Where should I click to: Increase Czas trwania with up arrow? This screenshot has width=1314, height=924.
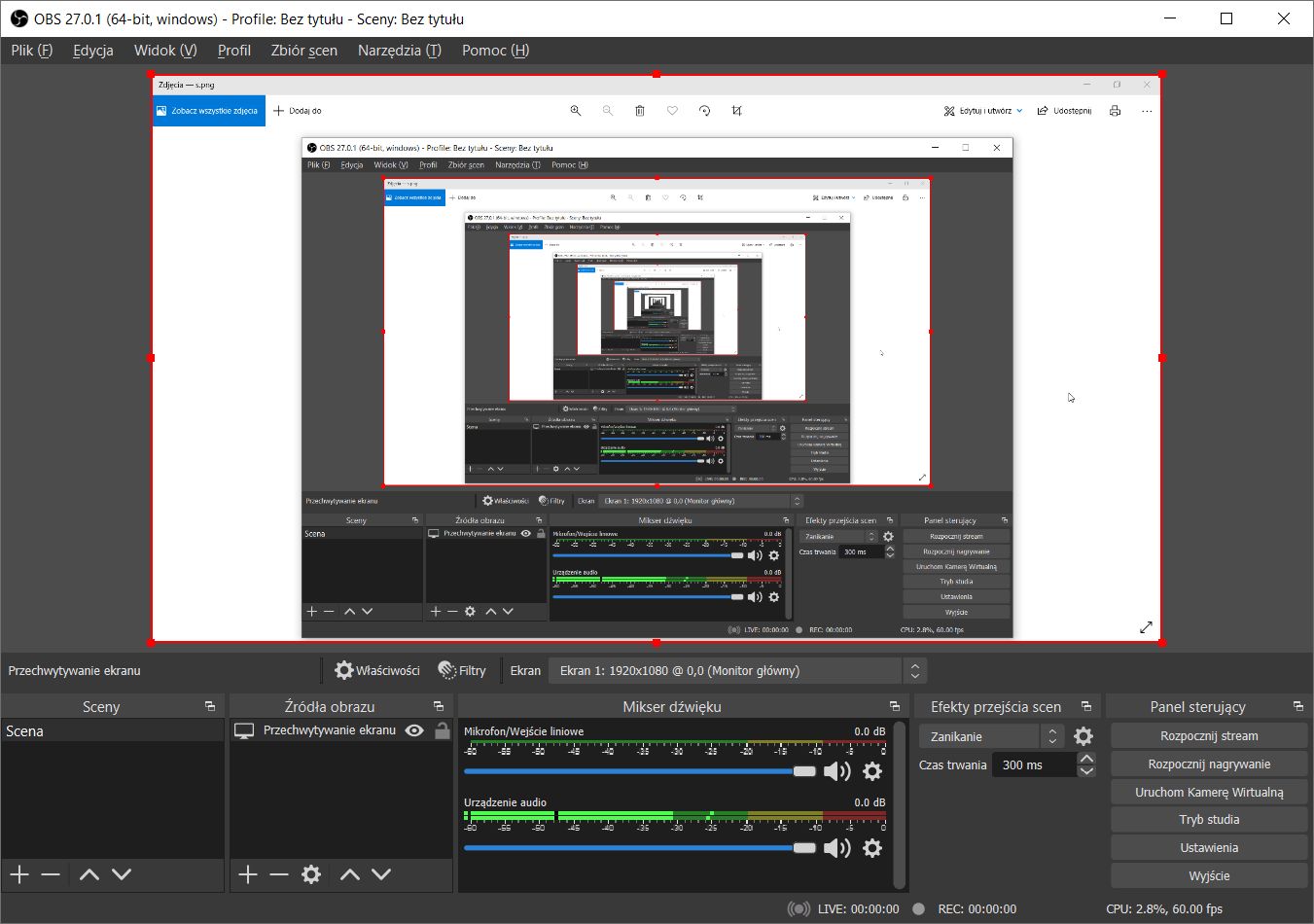tap(1086, 759)
